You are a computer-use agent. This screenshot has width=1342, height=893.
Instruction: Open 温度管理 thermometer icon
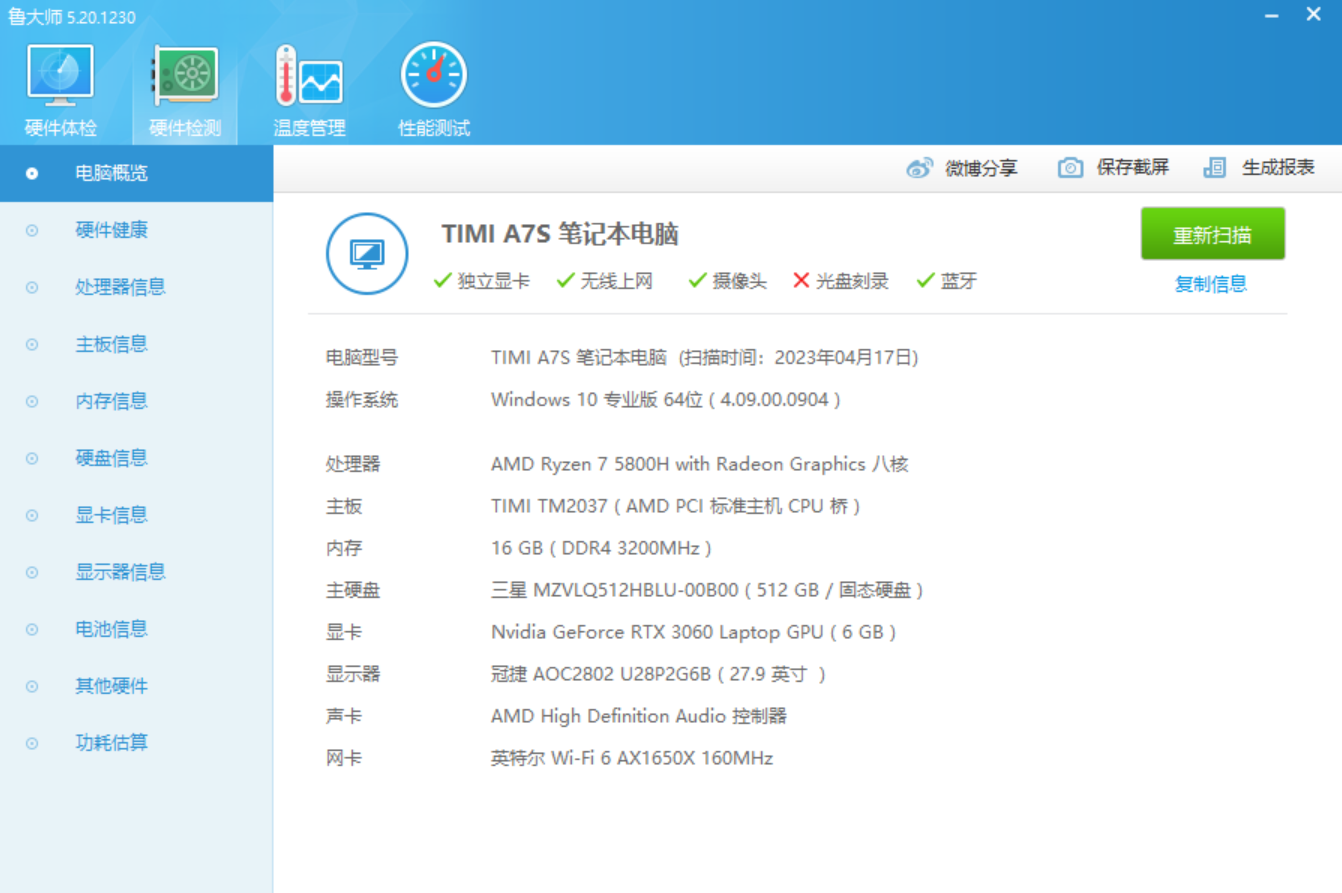309,76
